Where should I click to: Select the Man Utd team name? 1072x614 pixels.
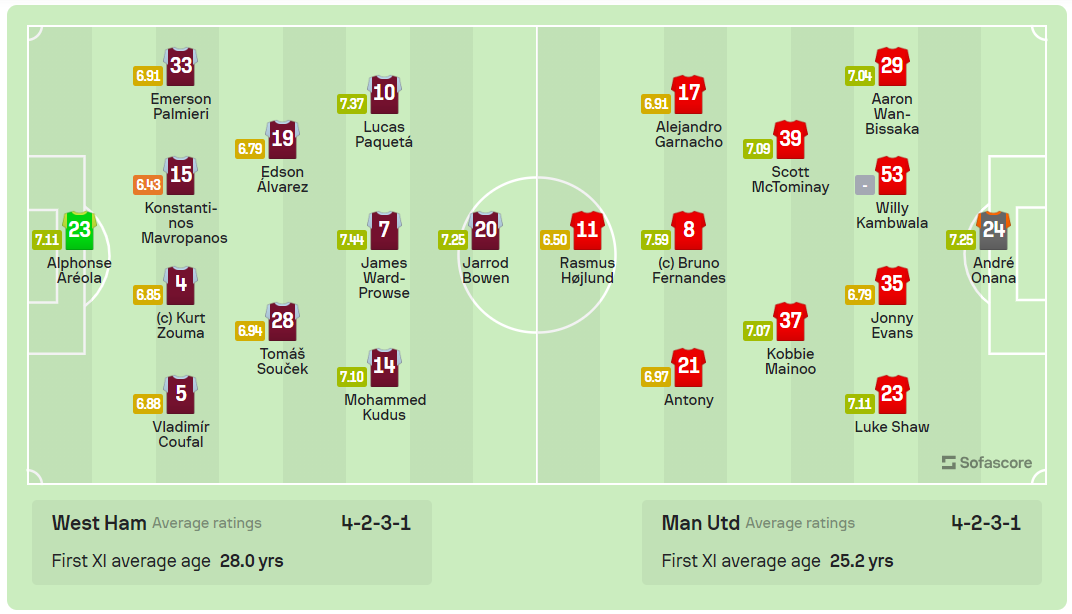(700, 523)
